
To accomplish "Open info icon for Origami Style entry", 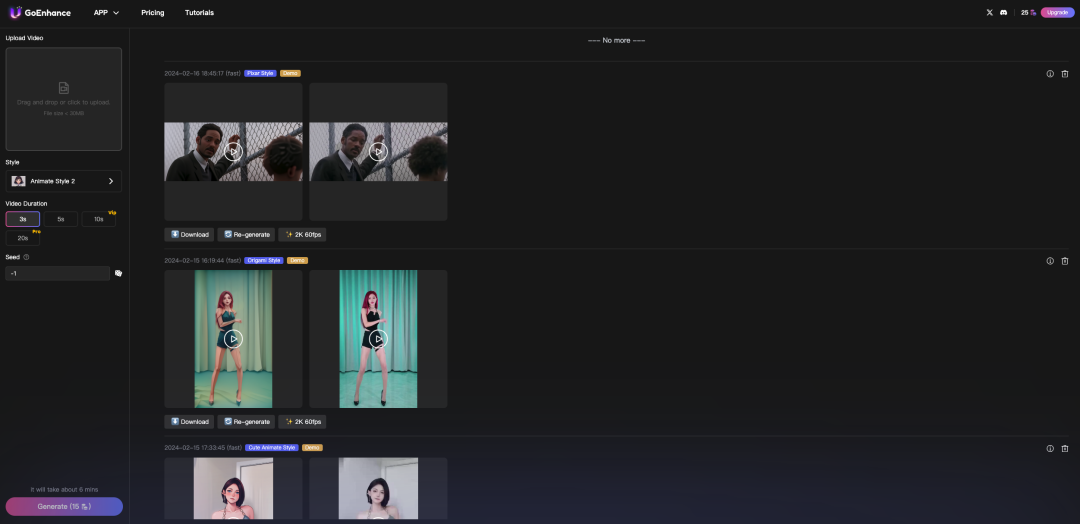I will (1050, 261).
